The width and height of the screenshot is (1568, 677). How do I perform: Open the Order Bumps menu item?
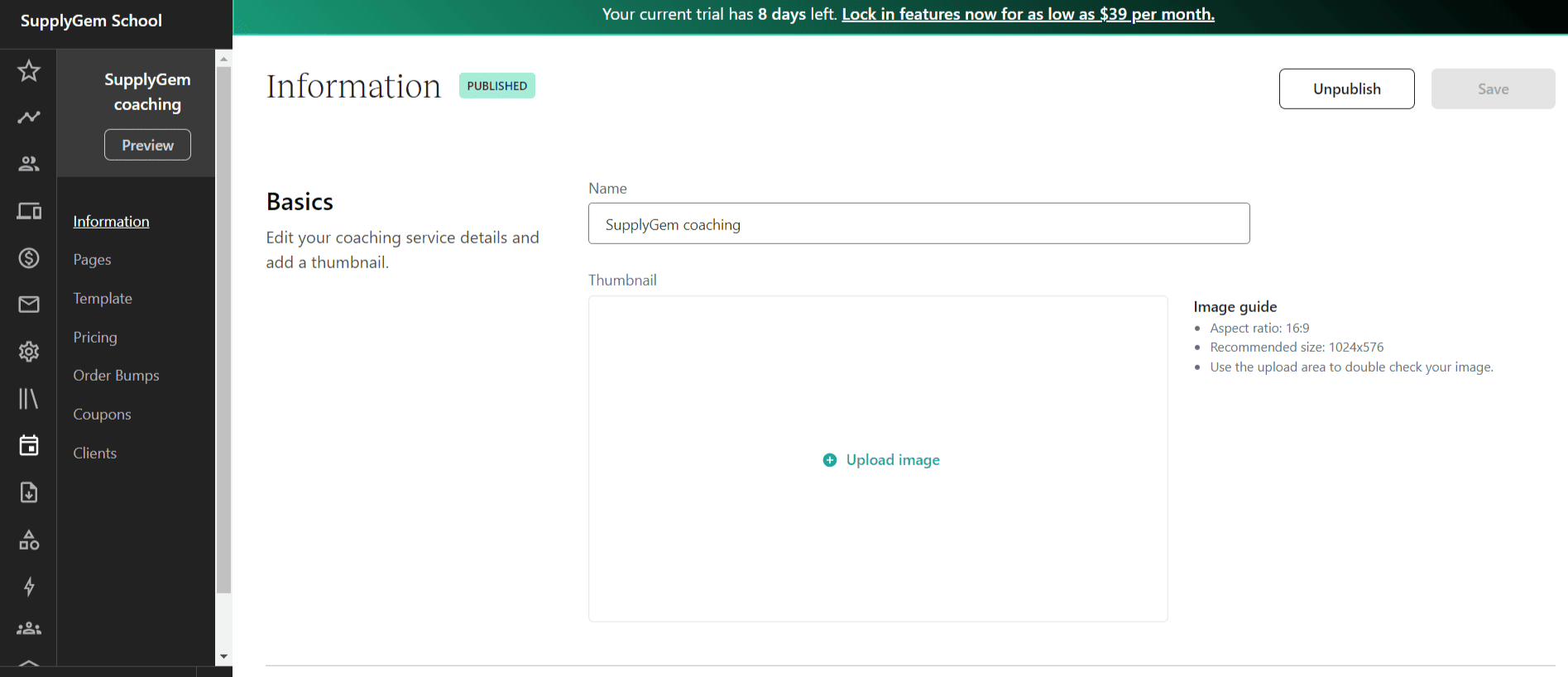tap(116, 376)
